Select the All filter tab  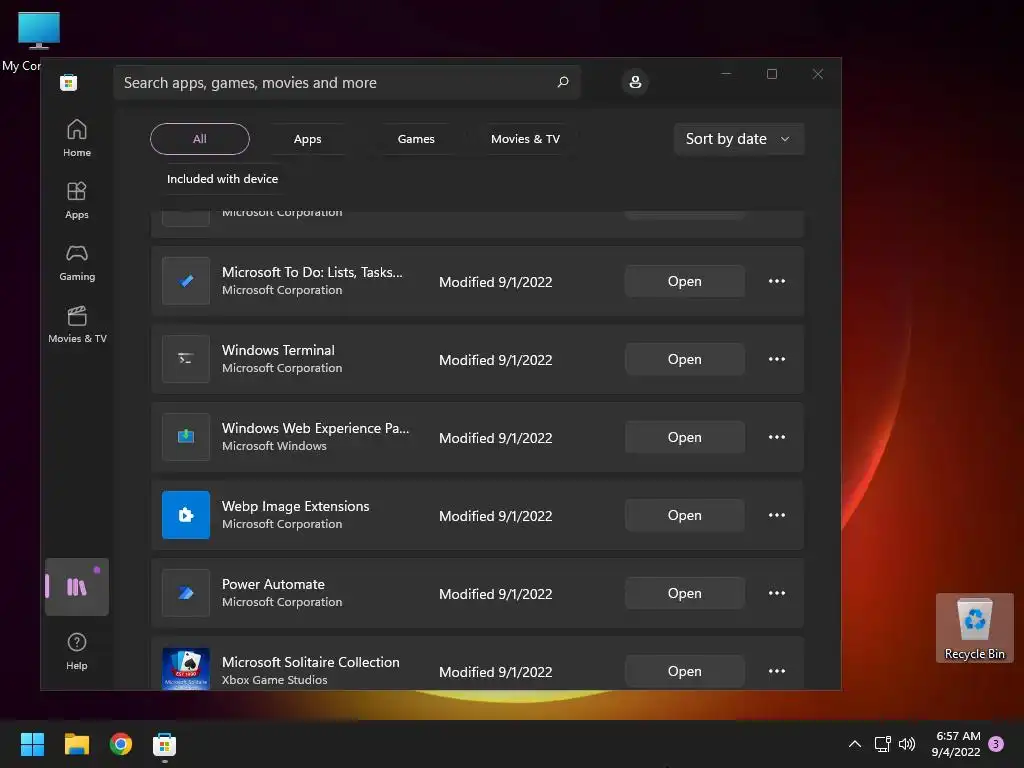pyautogui.click(x=200, y=139)
